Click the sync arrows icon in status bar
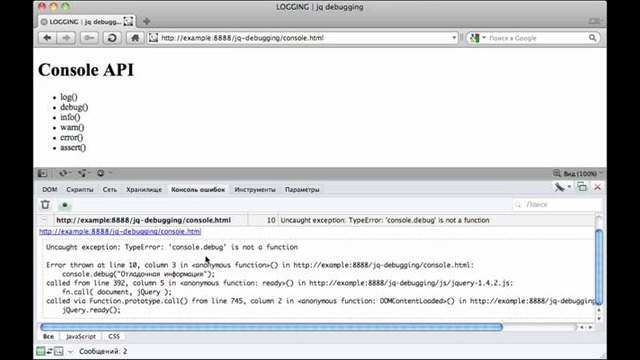This screenshot has width=640, height=360. 49,351
